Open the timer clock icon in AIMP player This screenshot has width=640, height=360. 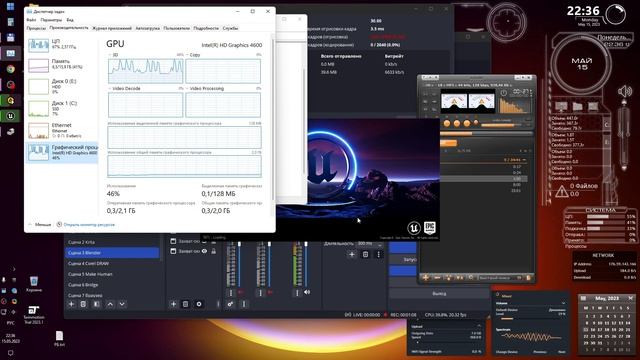[x=504, y=93]
